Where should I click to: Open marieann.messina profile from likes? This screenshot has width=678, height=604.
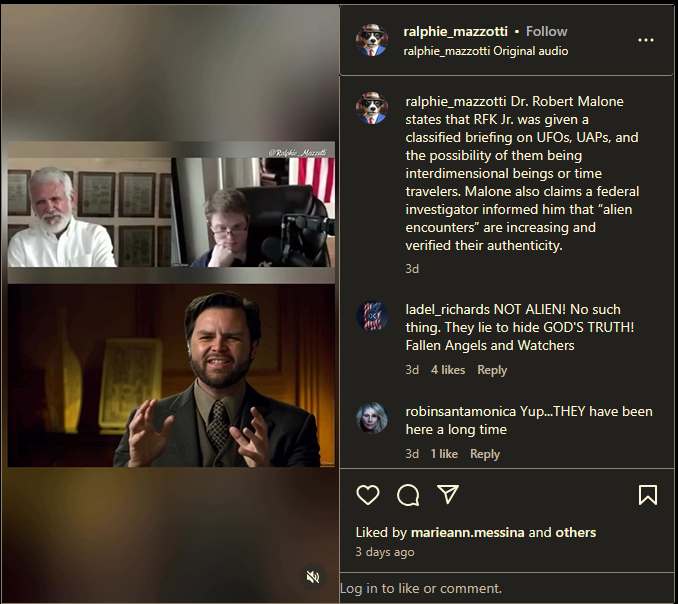(x=467, y=532)
